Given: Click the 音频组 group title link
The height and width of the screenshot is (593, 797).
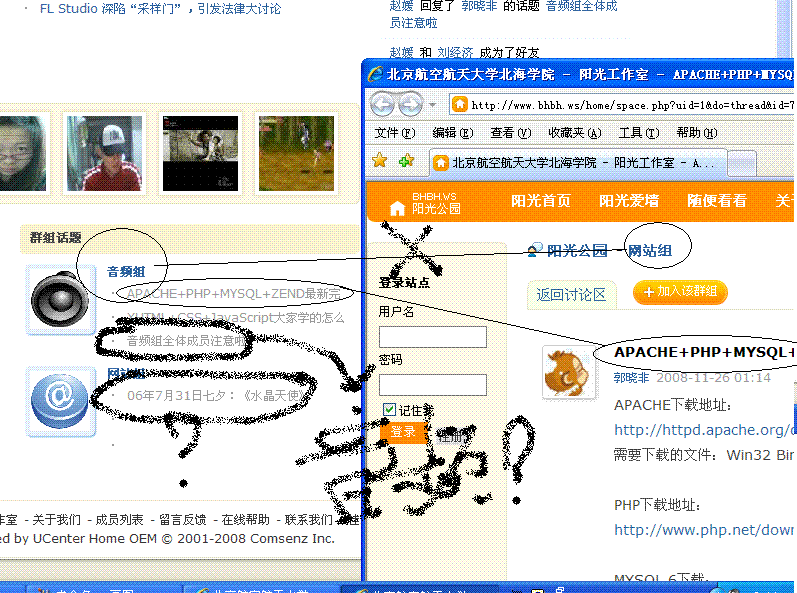Looking at the screenshot, I should click(126, 271).
